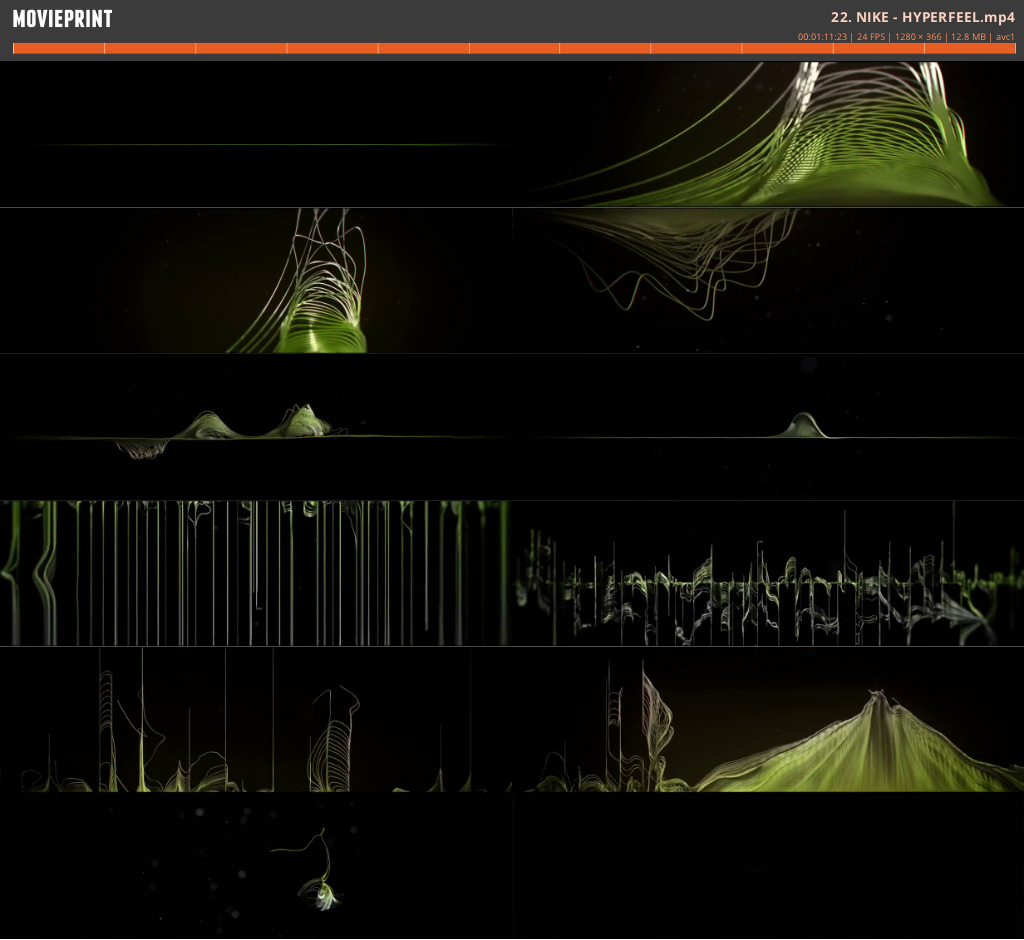Open the thumbnail with sparse spikes and contour shapes
The height and width of the screenshot is (940, 1024).
click(256, 720)
